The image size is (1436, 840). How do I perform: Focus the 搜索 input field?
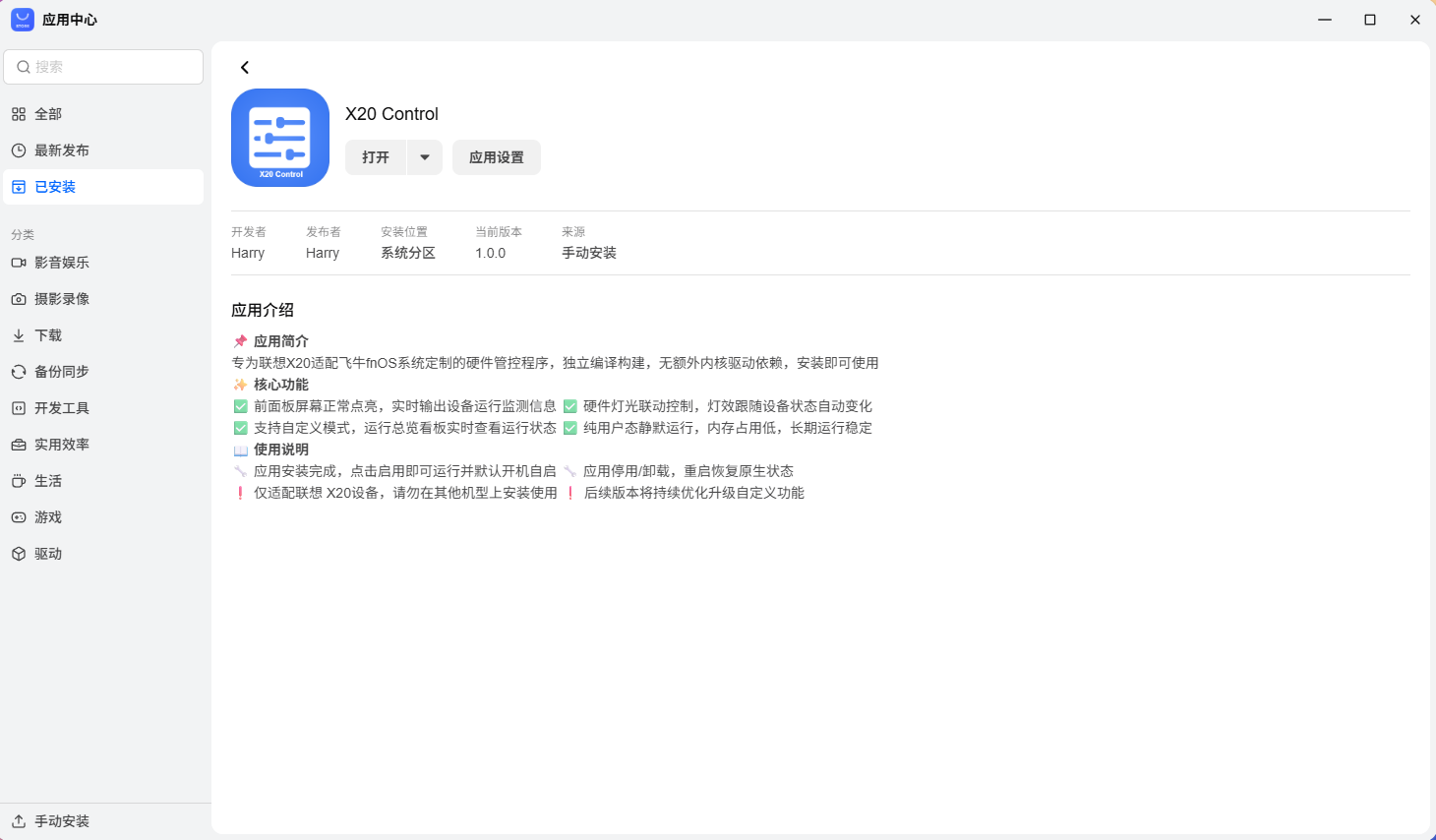click(x=103, y=67)
